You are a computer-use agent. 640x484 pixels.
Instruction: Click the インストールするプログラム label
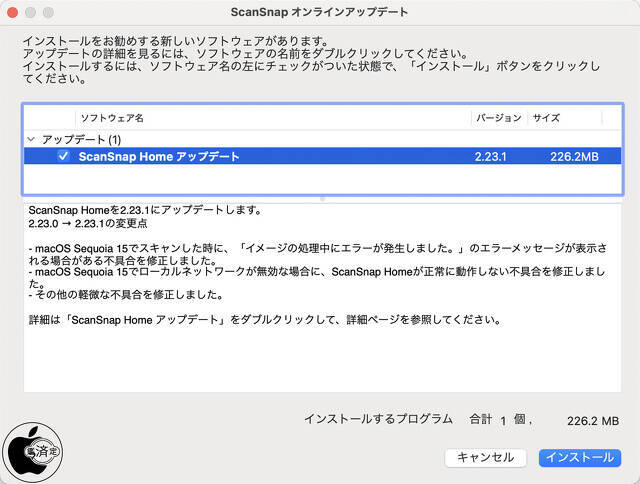[x=378, y=419]
